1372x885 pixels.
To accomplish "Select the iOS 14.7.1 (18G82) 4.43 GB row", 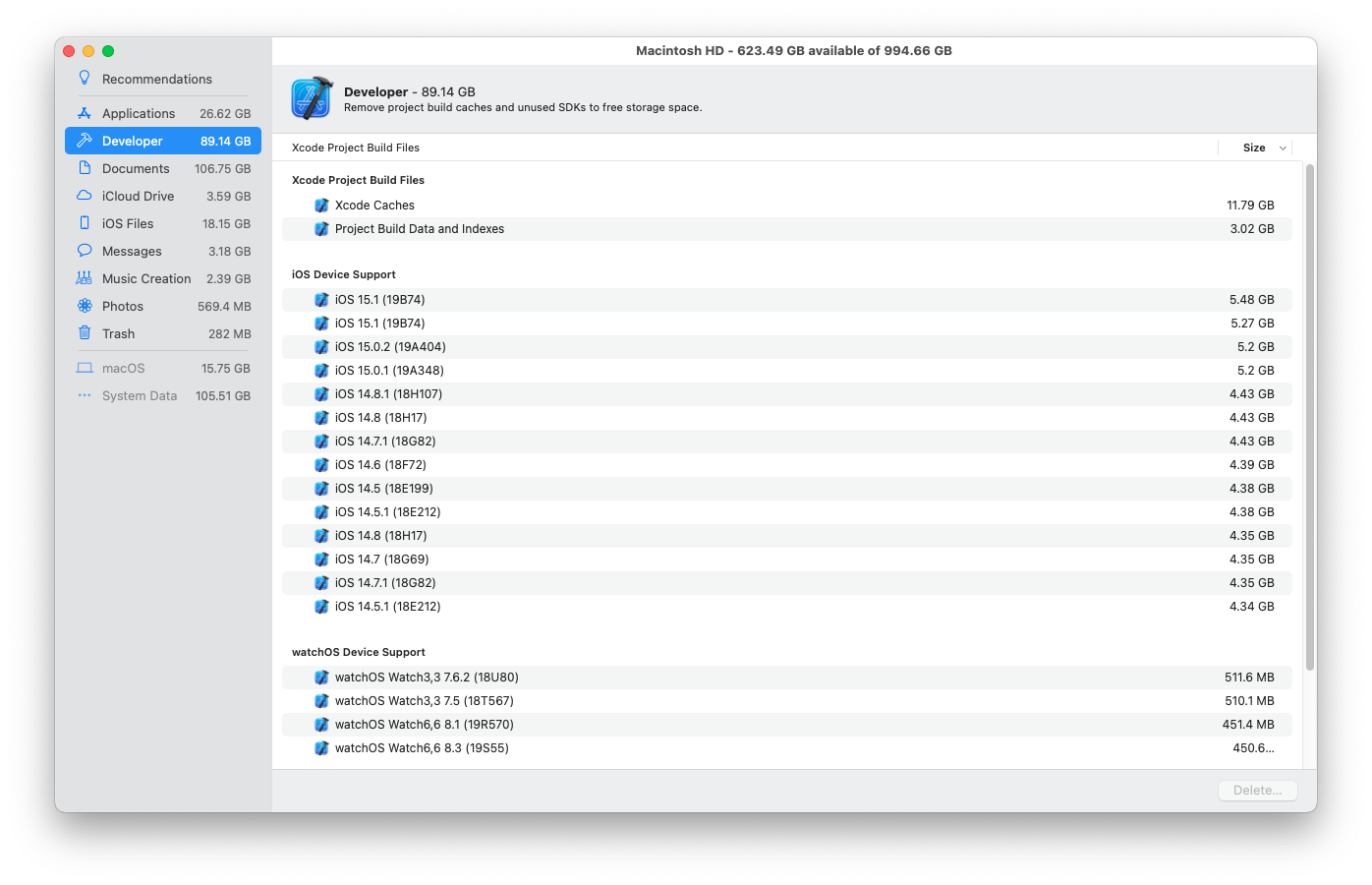I will tap(787, 442).
